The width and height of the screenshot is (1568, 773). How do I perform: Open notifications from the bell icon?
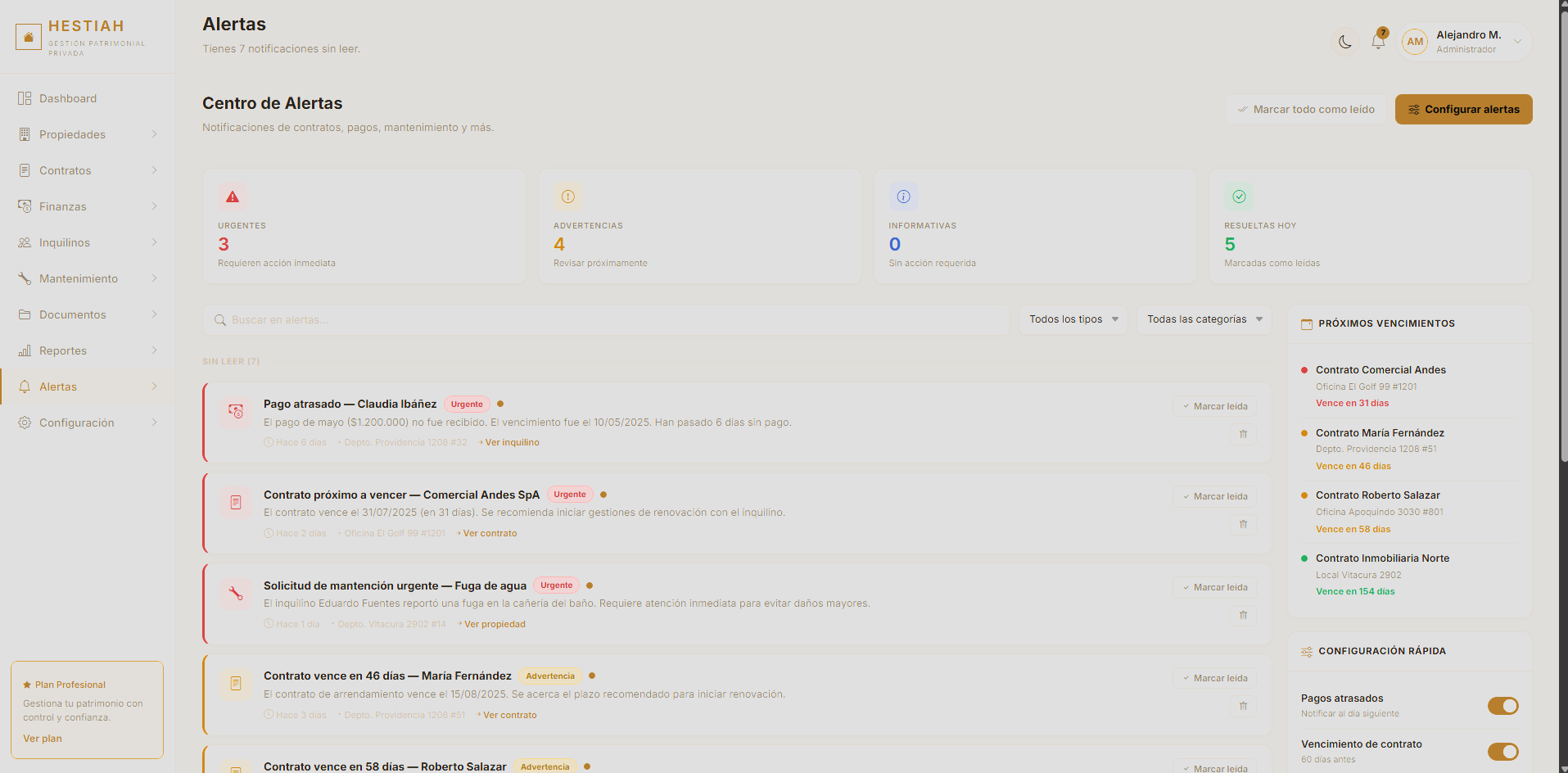(1379, 42)
